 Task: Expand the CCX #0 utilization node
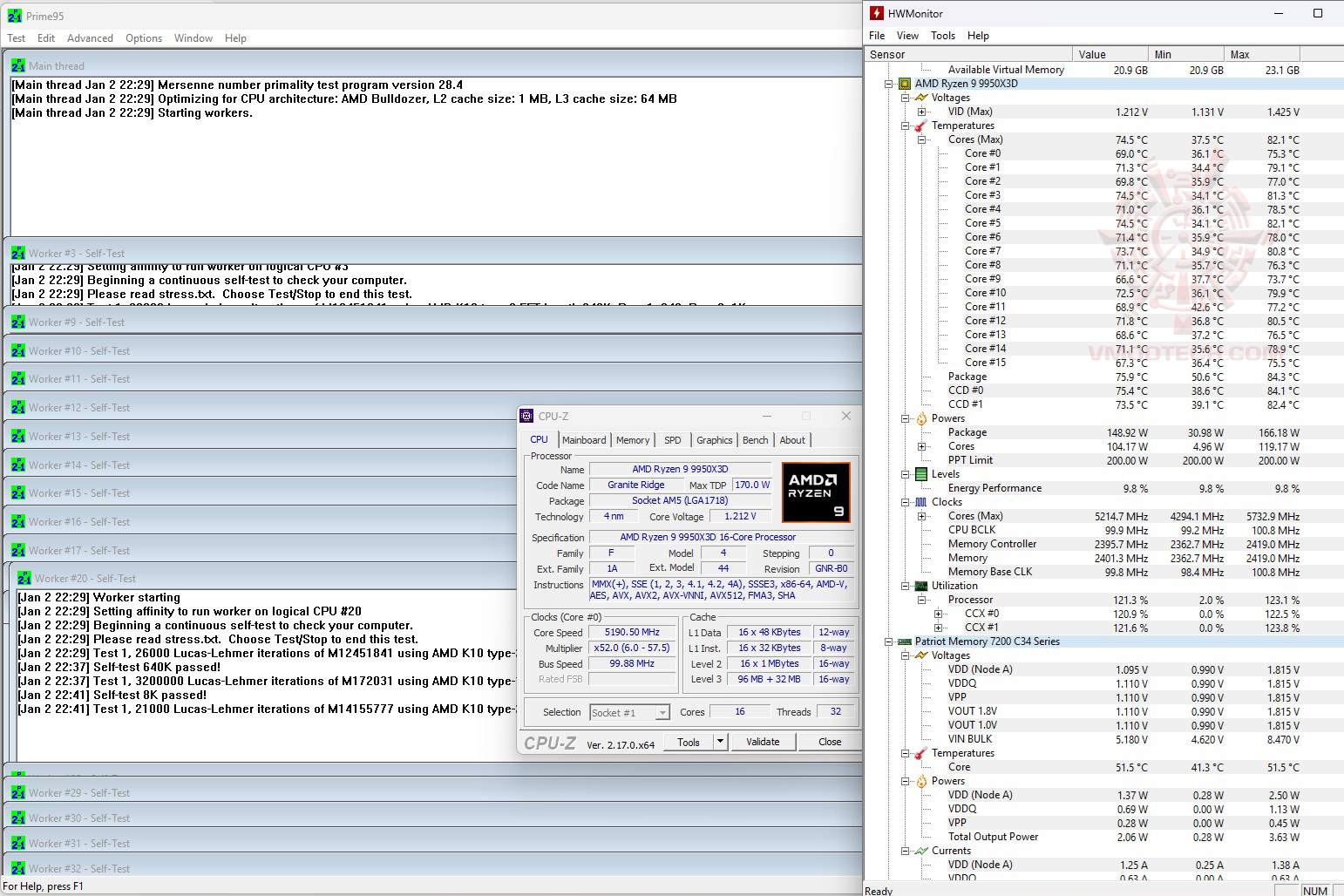tap(938, 614)
